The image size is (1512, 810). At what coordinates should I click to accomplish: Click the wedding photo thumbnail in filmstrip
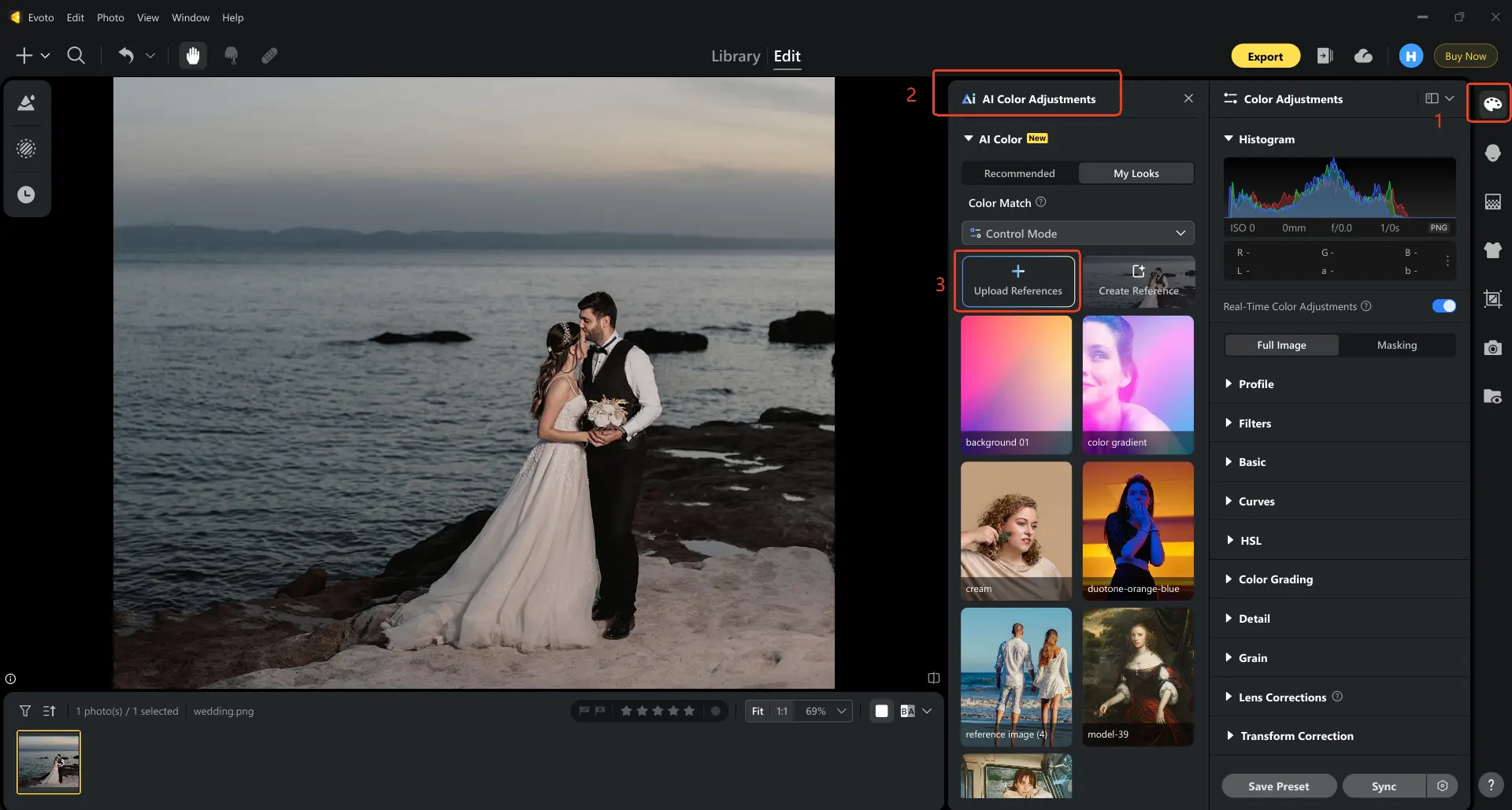(x=48, y=761)
